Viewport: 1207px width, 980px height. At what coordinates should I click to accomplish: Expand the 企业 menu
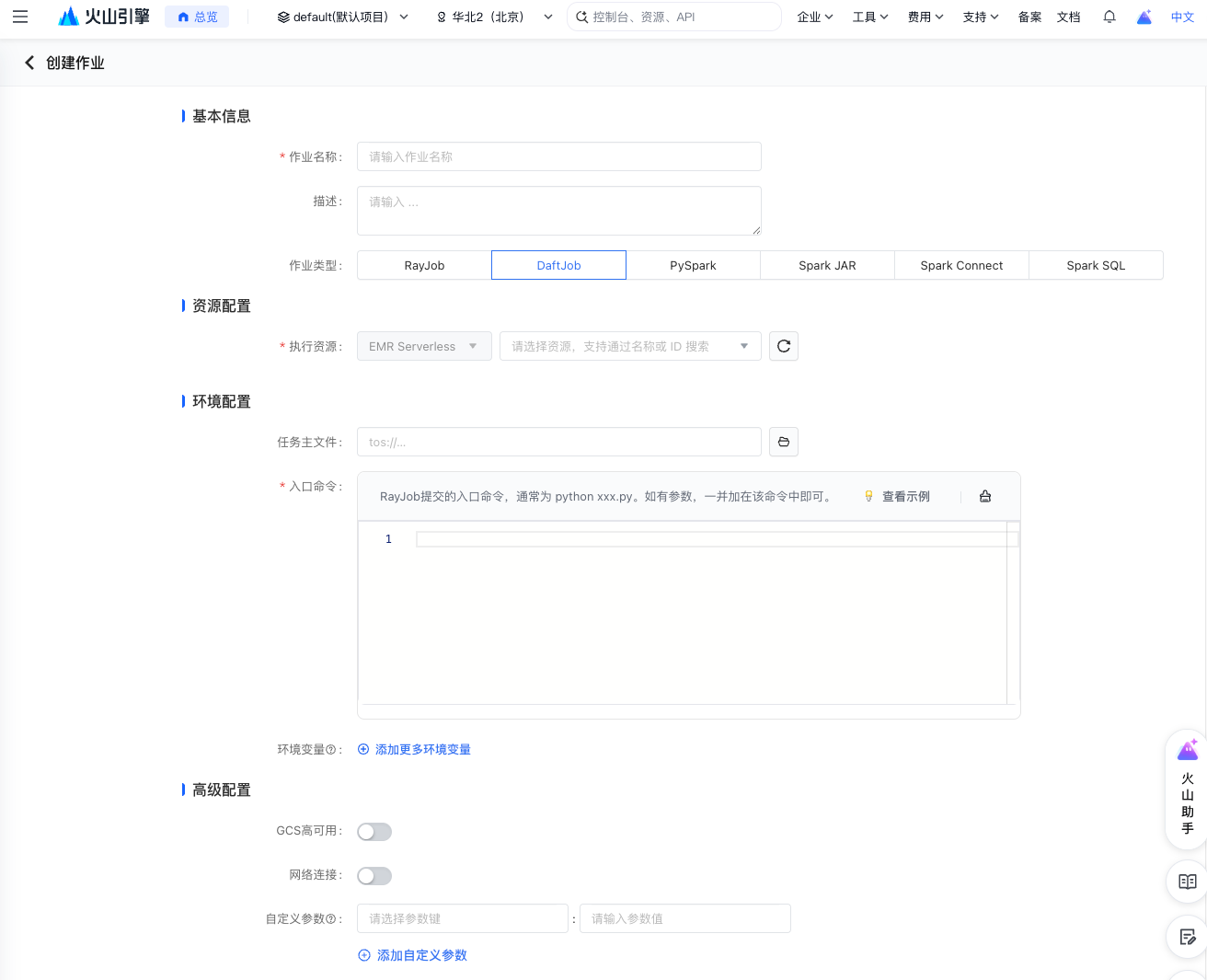pyautogui.click(x=815, y=17)
